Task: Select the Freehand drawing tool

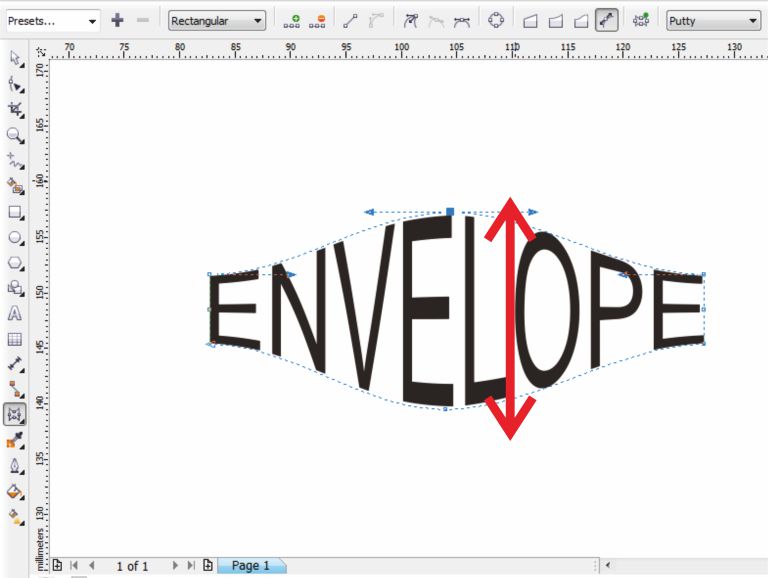Action: 15,161
